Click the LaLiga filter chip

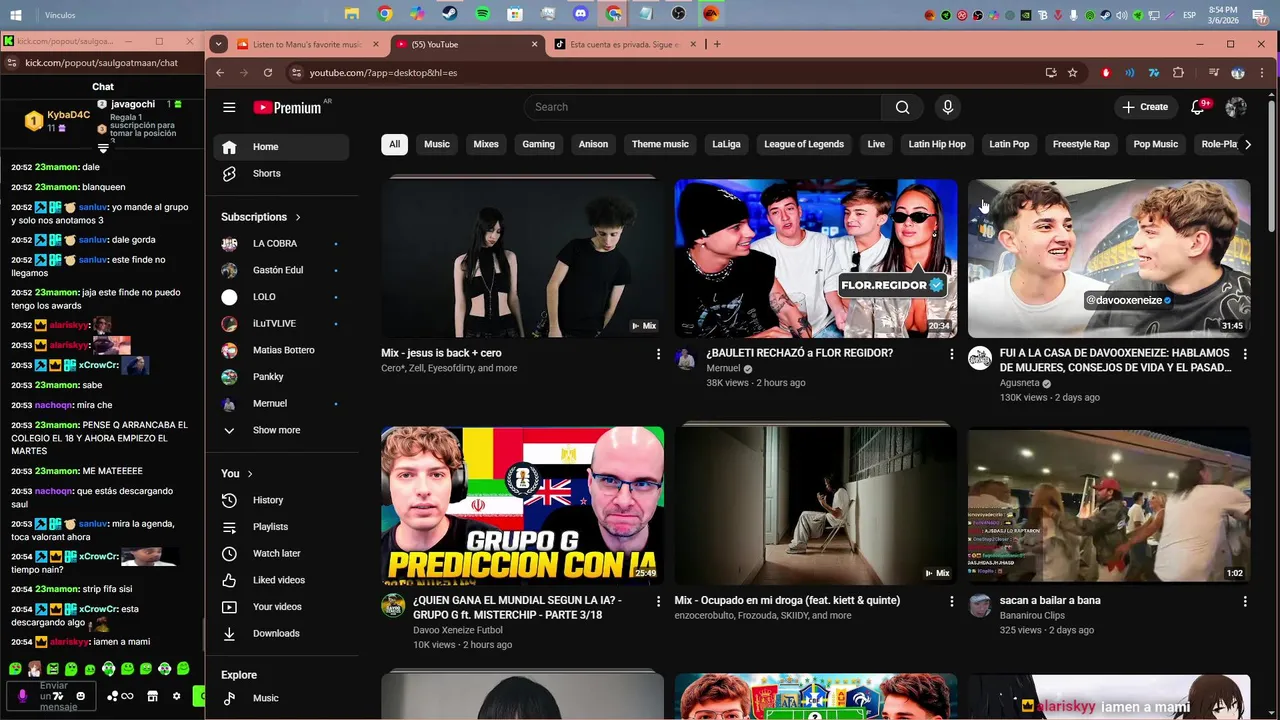click(726, 144)
